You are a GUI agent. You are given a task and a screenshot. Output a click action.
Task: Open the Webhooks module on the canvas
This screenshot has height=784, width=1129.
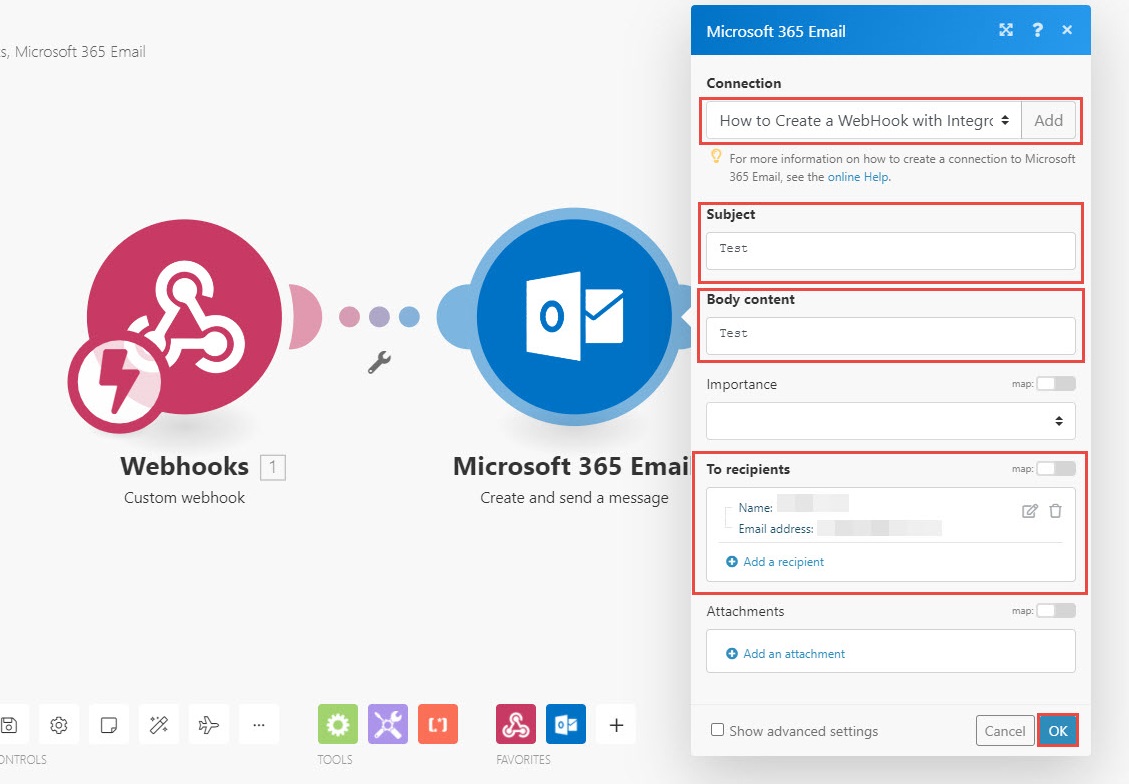point(184,316)
